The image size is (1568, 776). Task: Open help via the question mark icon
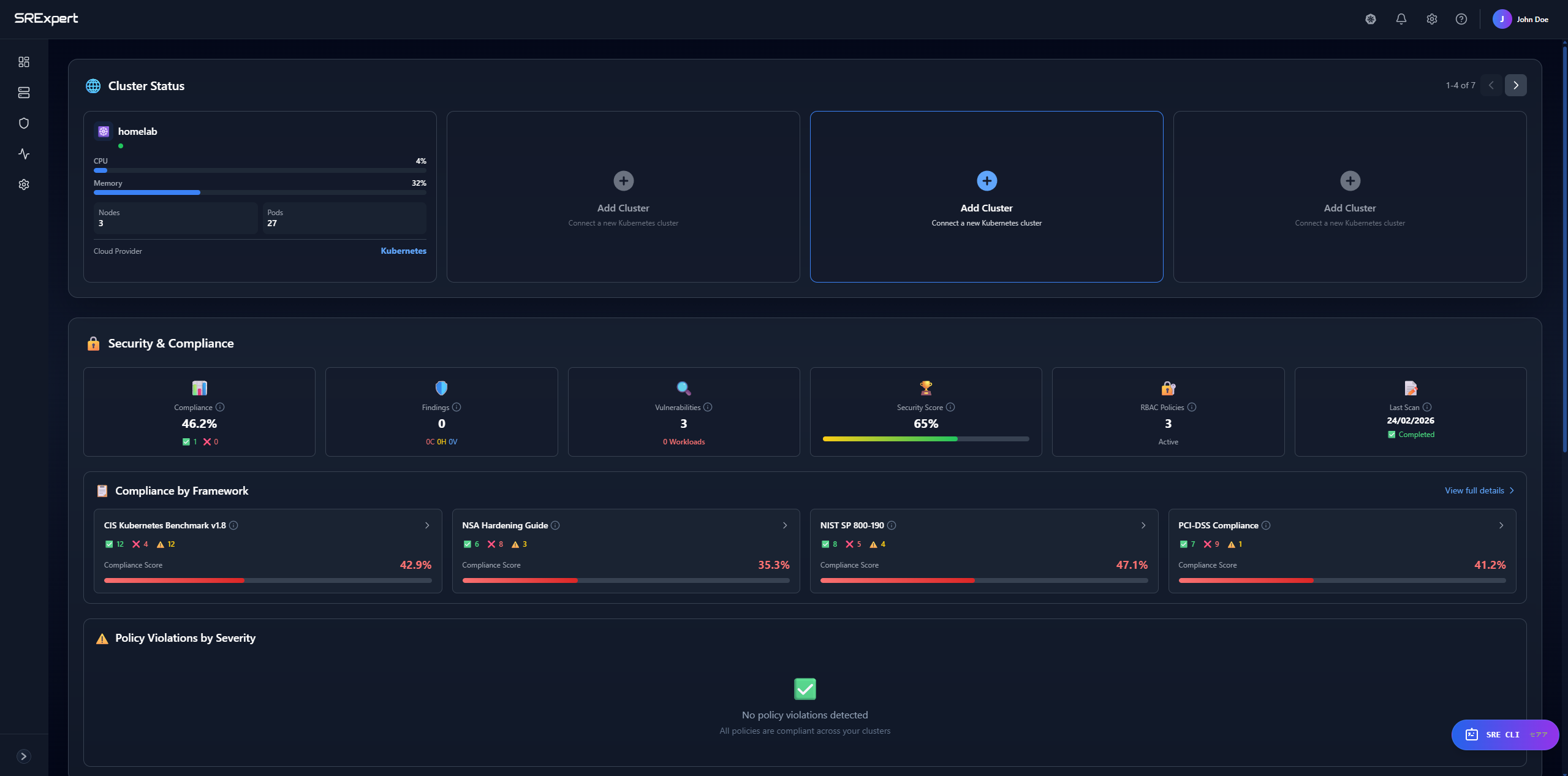click(x=1461, y=19)
